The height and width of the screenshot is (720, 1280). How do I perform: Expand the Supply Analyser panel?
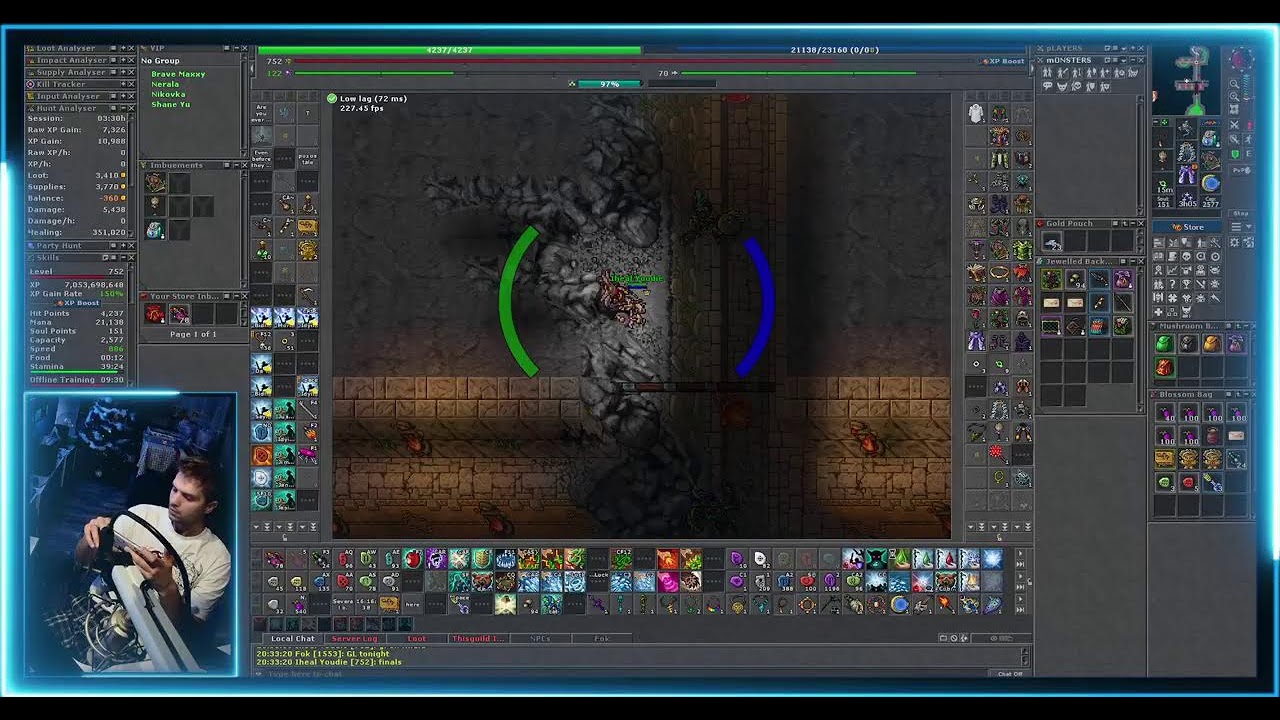point(123,72)
